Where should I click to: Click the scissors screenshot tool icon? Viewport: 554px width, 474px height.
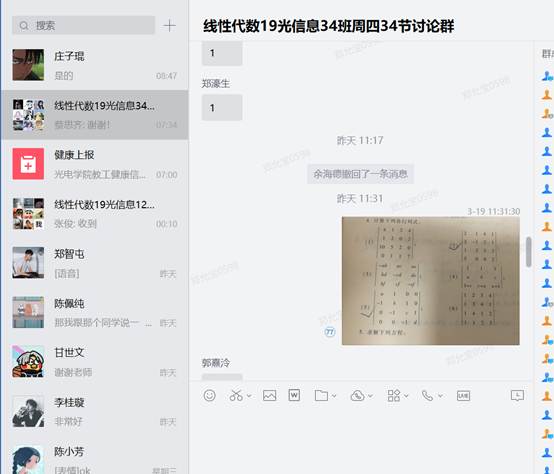pos(236,395)
